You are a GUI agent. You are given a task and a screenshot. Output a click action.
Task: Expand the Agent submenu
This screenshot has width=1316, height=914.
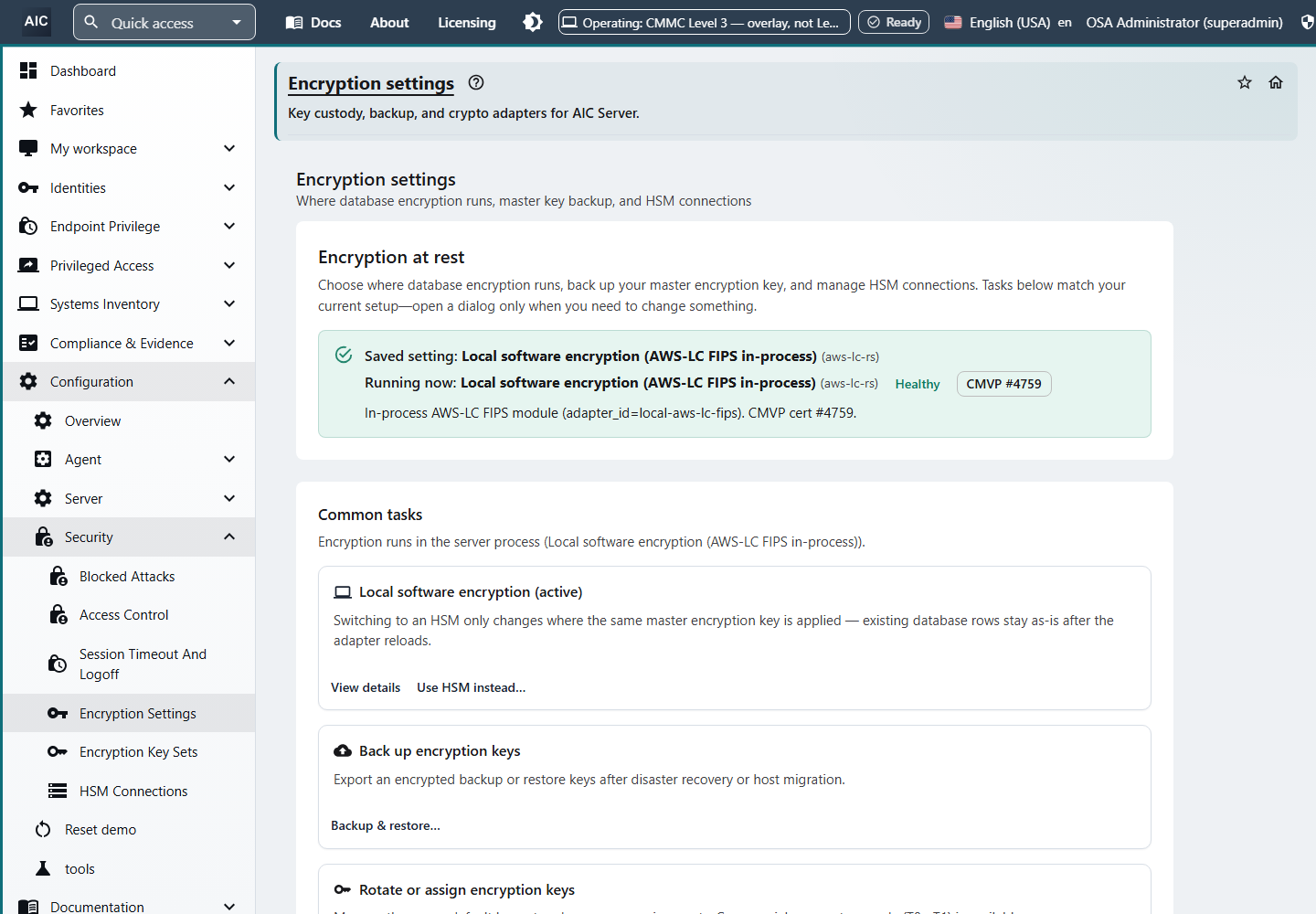point(129,459)
